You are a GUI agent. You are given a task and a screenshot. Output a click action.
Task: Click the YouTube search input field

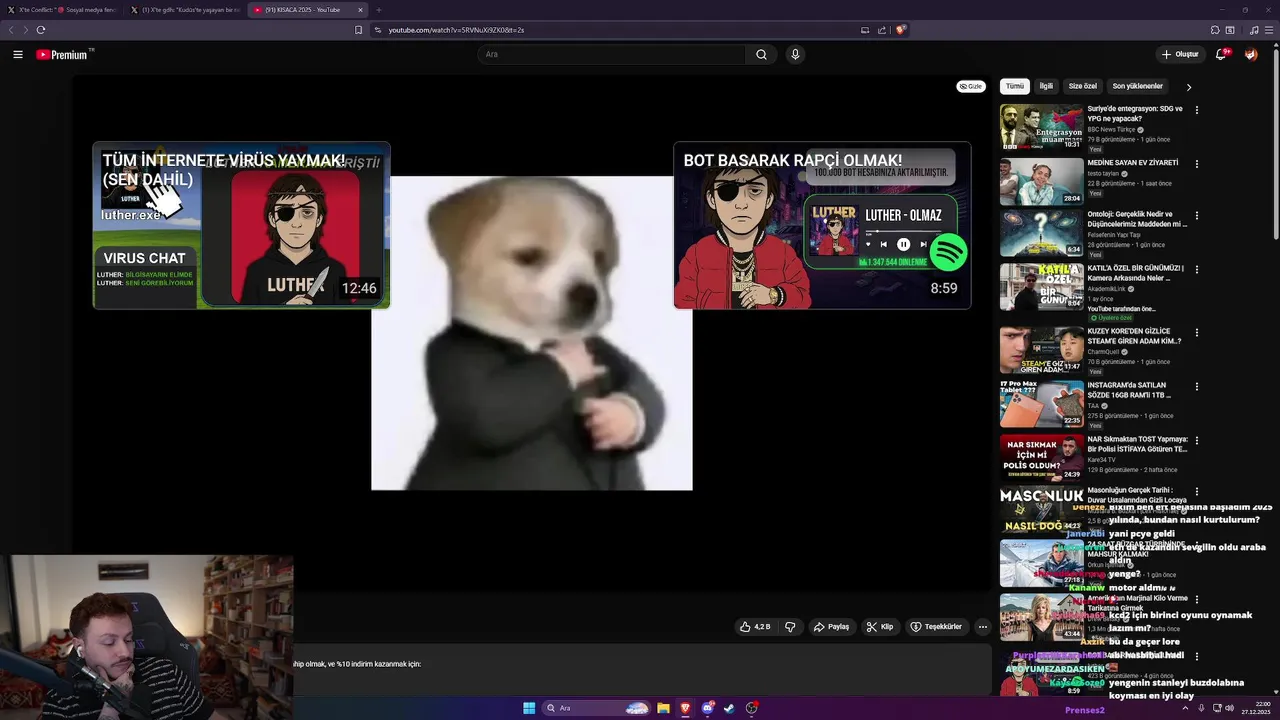611,54
